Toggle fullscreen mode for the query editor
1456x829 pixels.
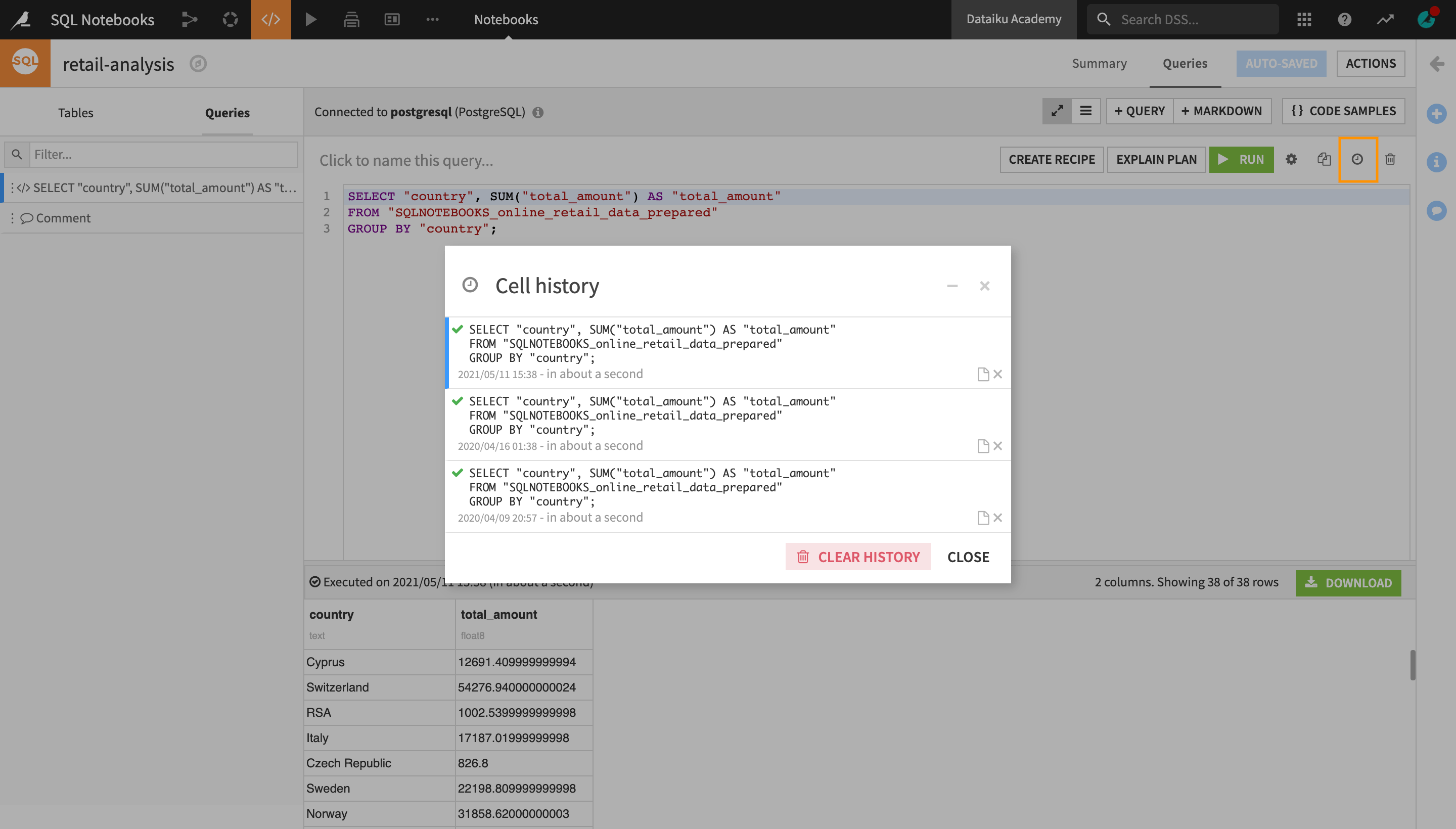pos(1058,111)
